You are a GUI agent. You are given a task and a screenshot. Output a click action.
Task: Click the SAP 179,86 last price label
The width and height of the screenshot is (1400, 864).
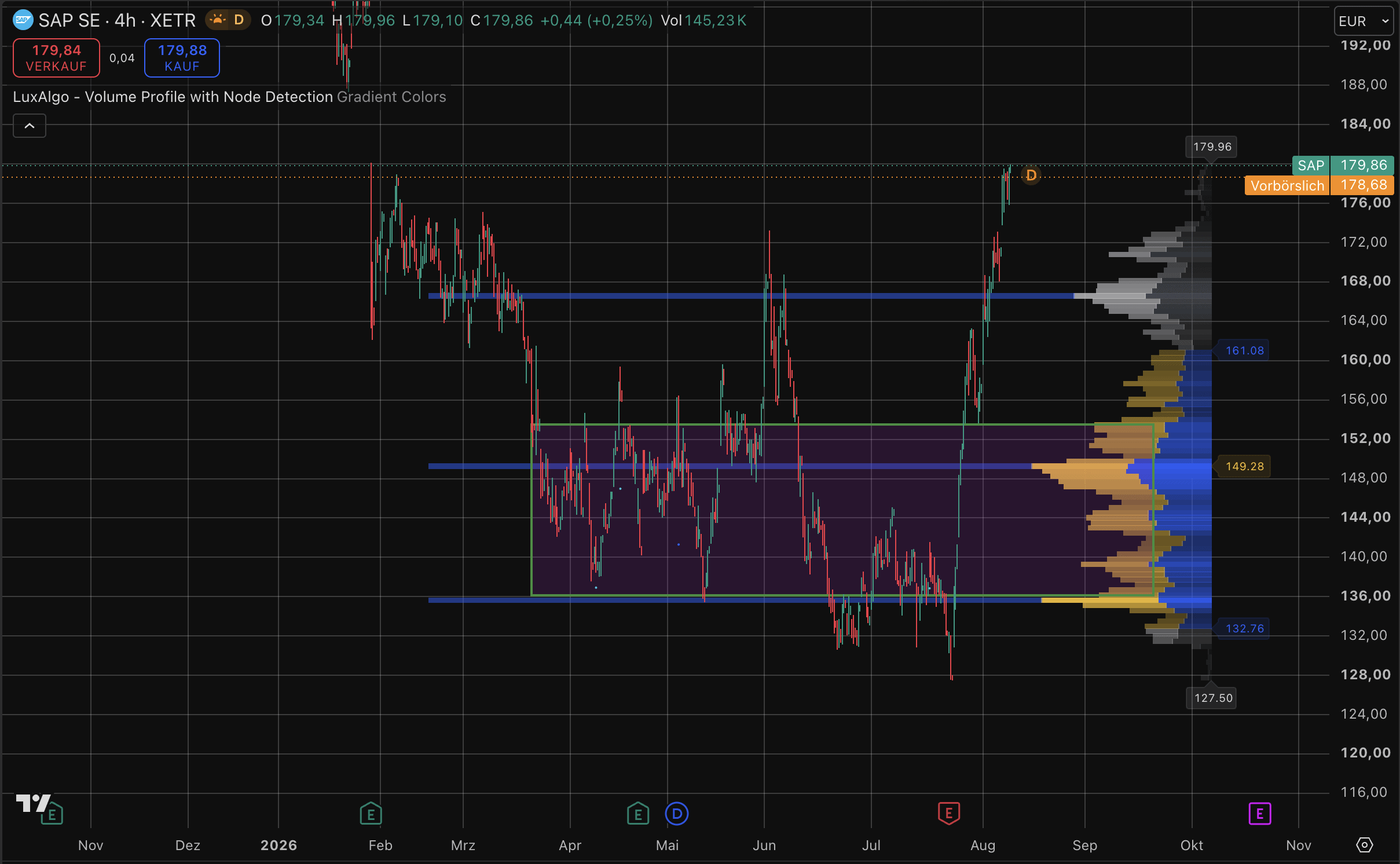coord(1343,166)
